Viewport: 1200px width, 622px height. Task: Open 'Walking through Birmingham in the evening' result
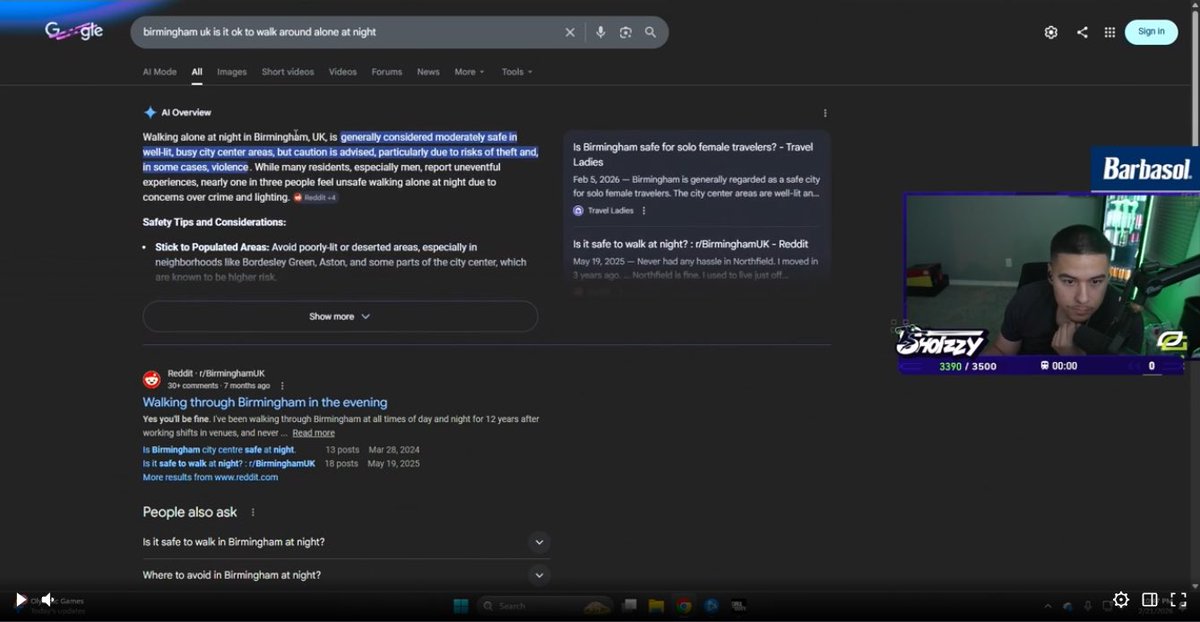click(x=265, y=402)
